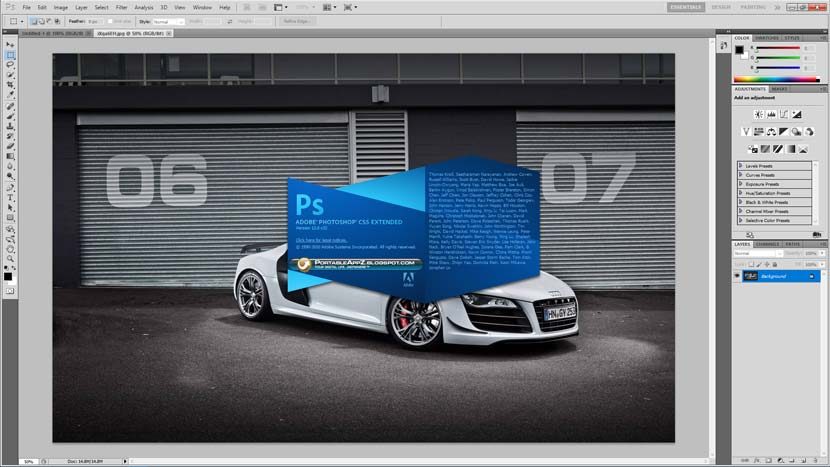Click the Refine Edge button
Screen dimensions: 830x467
coord(296,22)
